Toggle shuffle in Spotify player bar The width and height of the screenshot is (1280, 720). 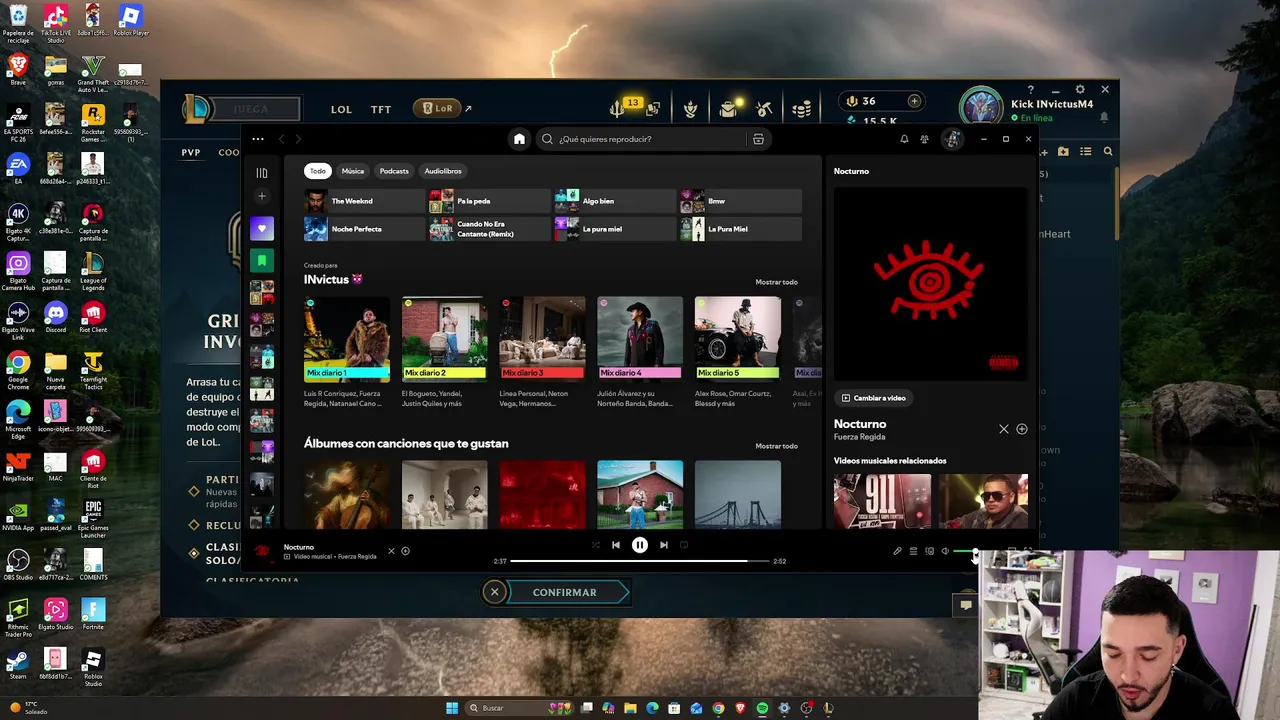click(596, 545)
